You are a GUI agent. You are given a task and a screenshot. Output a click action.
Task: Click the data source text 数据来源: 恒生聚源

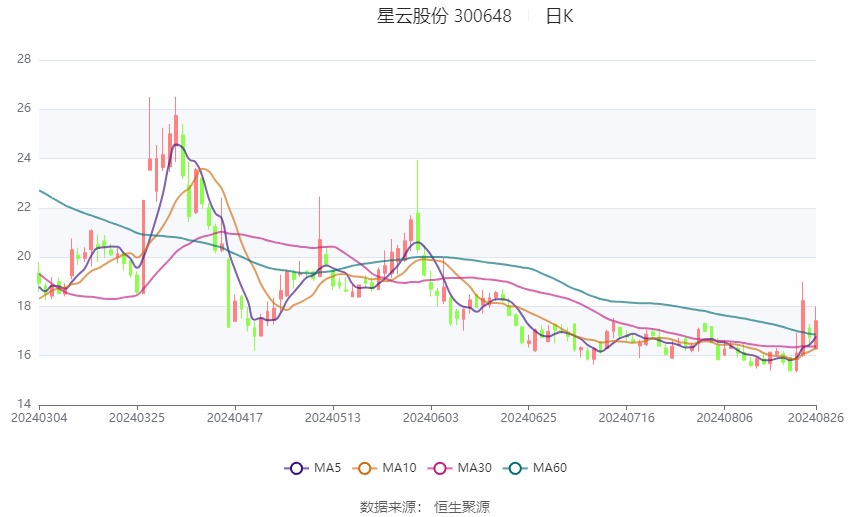pos(425,507)
